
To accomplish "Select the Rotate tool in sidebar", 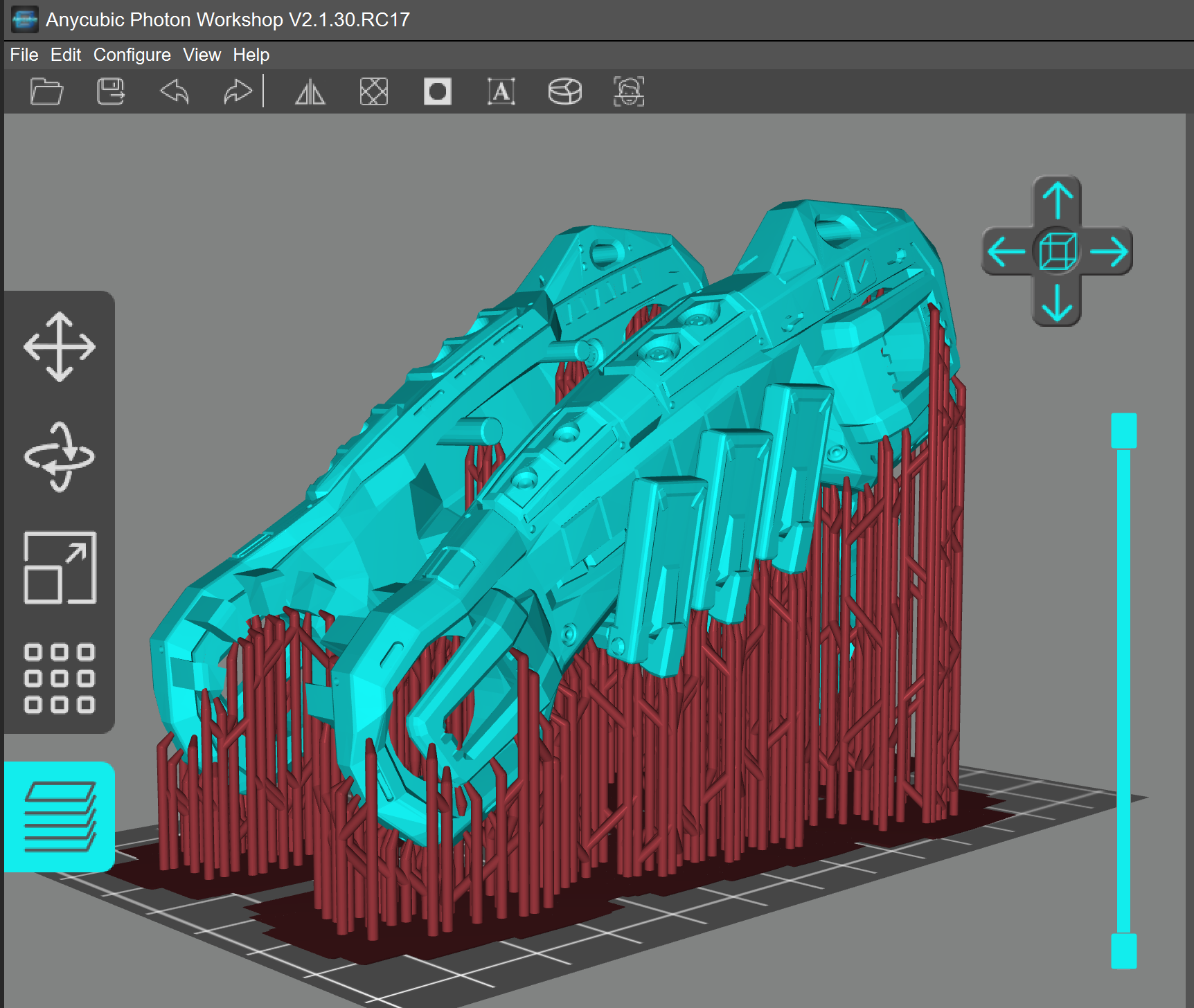I will [x=60, y=457].
